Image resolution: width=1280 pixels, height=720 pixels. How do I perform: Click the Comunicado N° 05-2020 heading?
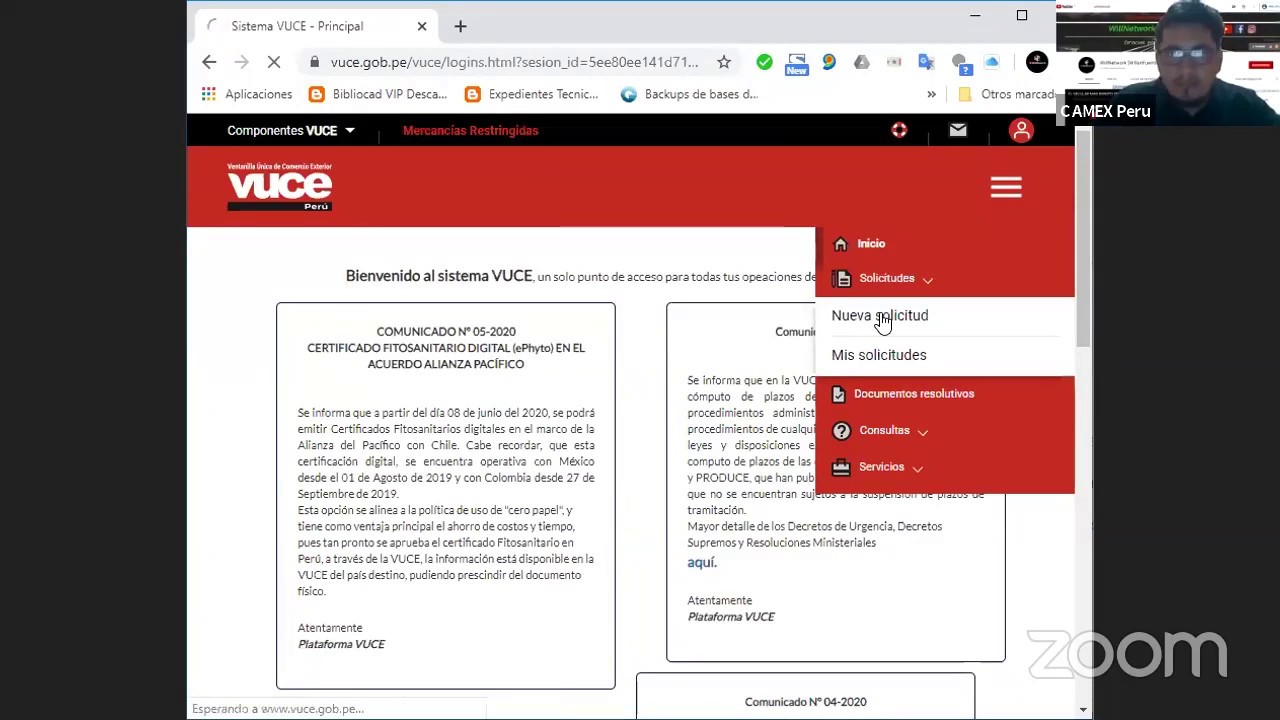pos(446,331)
